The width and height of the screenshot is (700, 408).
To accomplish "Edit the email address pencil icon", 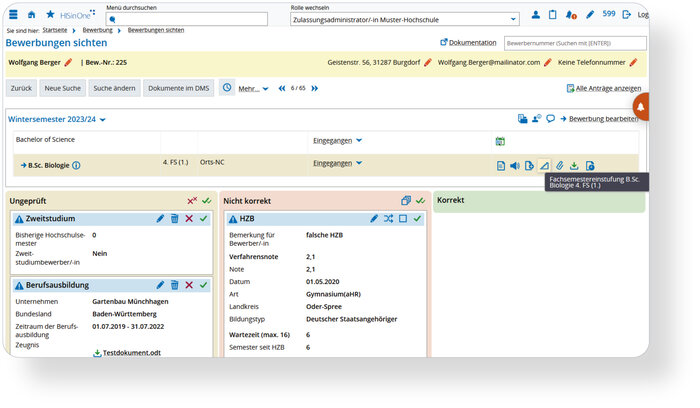I will pyautogui.click(x=548, y=62).
